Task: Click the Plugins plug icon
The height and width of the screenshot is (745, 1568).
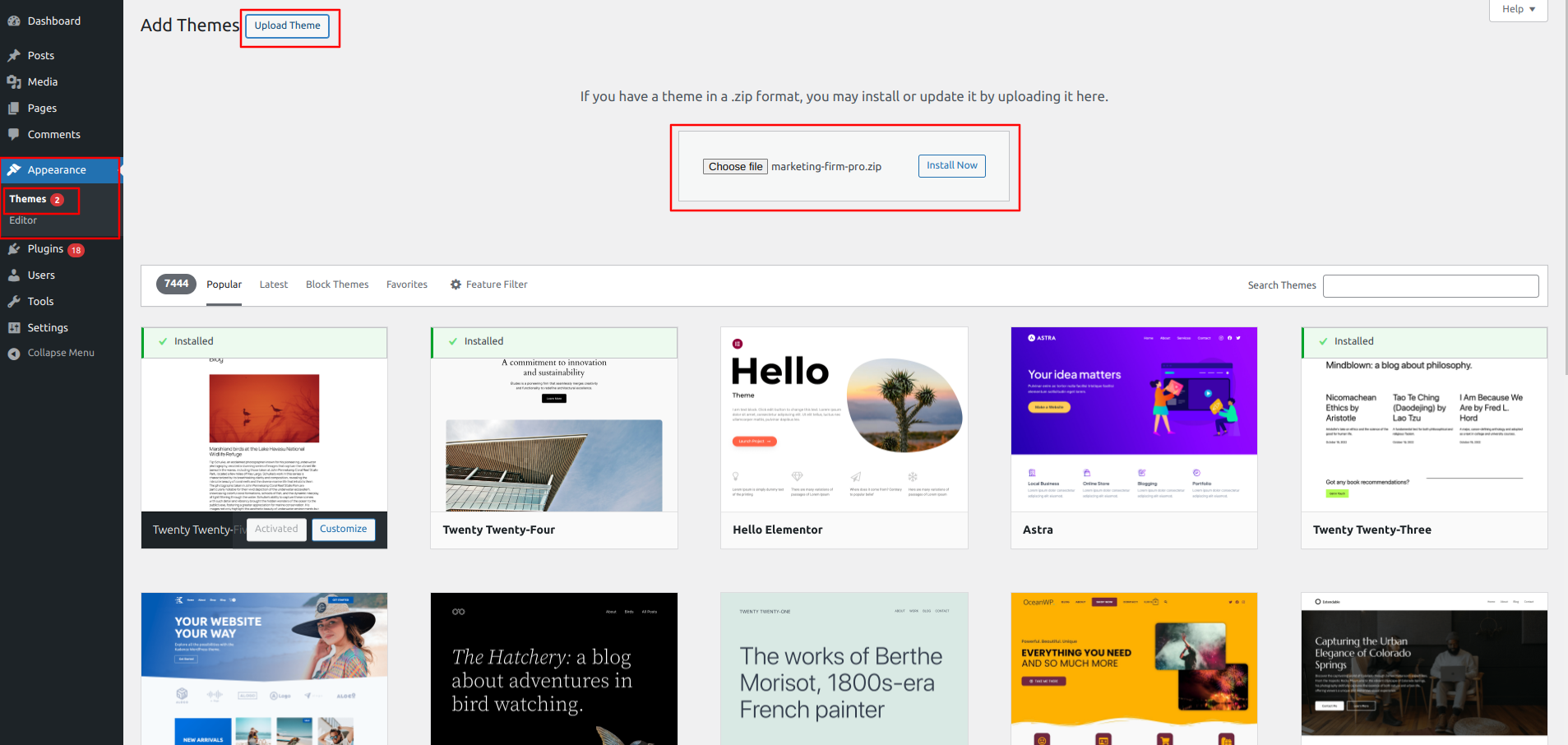Action: pyautogui.click(x=14, y=249)
